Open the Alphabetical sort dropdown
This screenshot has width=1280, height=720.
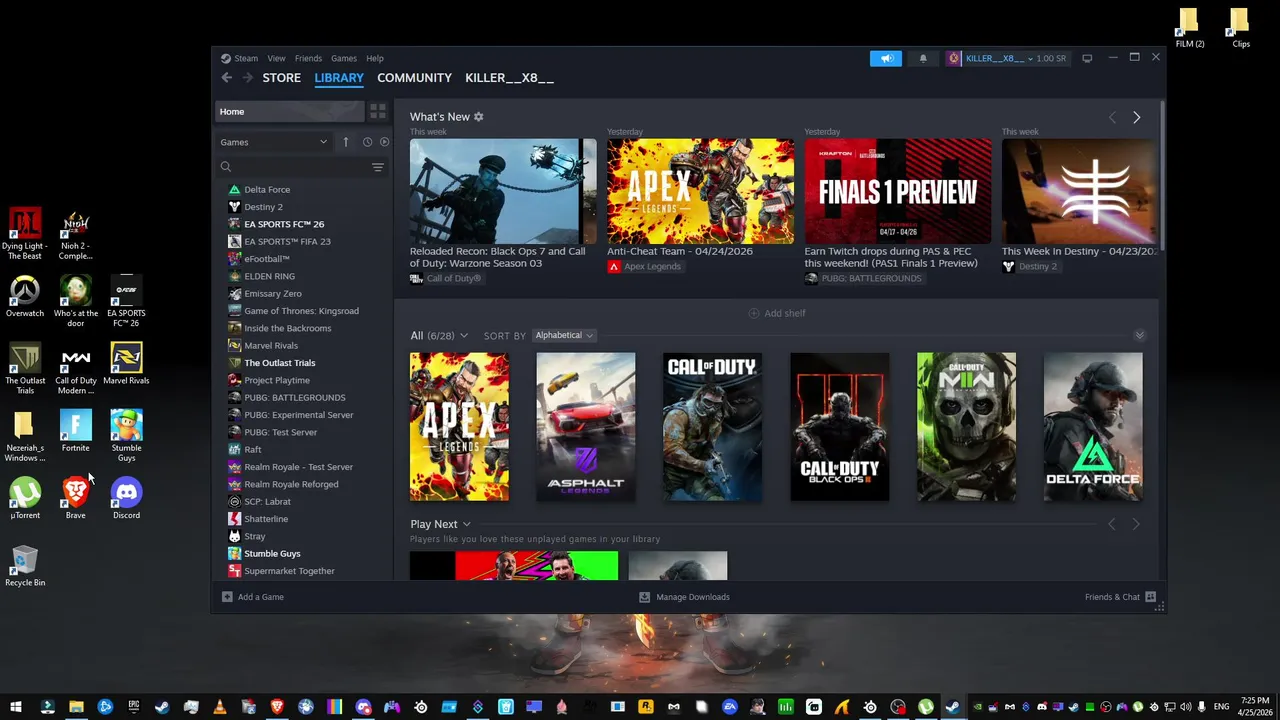[x=564, y=336]
